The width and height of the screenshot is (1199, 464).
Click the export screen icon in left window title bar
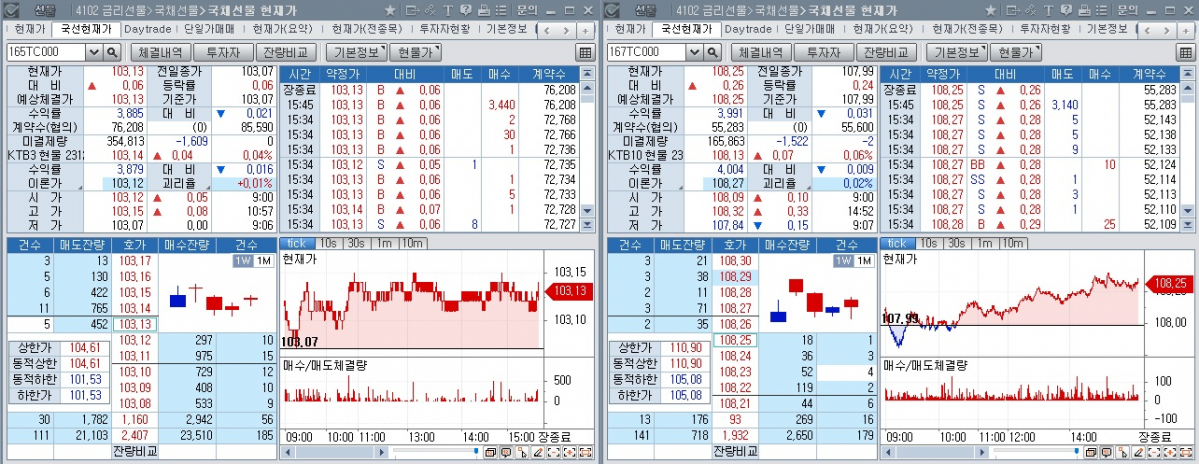click(413, 11)
